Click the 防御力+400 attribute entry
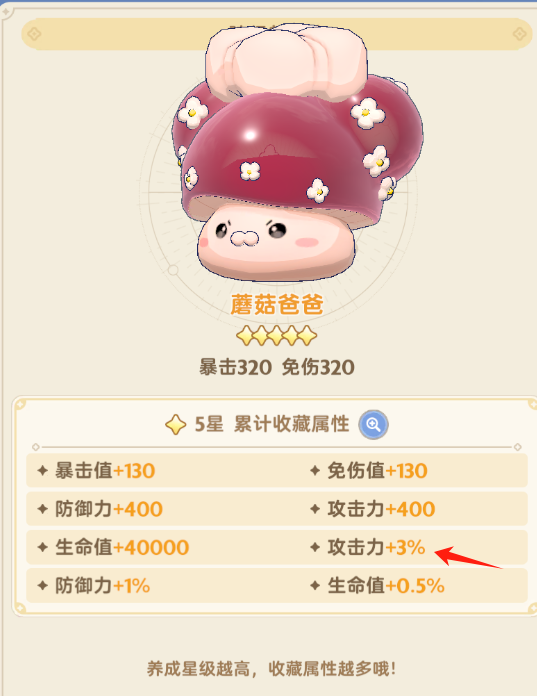The image size is (537, 696). coord(100,509)
